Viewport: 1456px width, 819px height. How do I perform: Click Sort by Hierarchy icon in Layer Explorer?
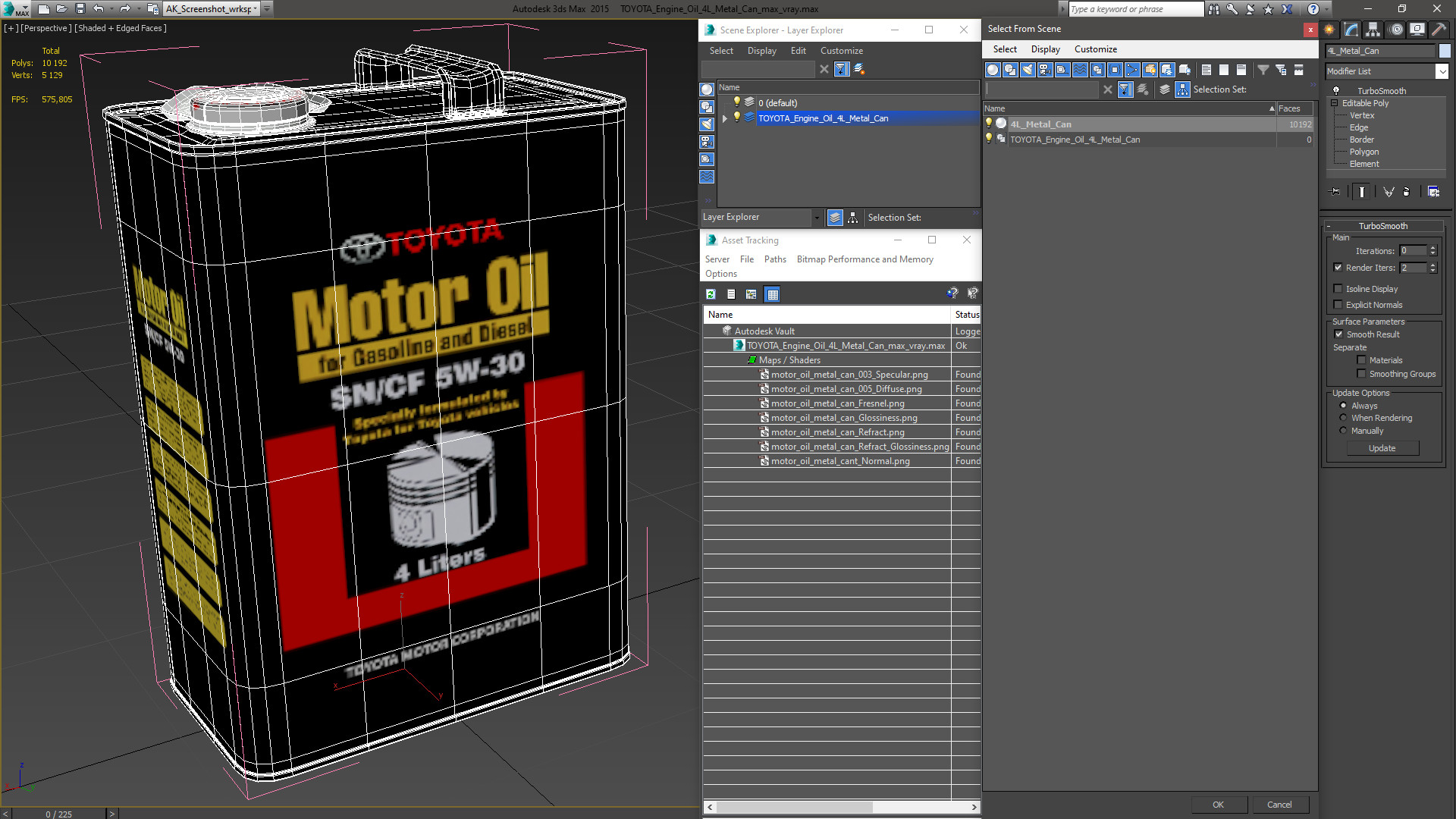pyautogui.click(x=852, y=218)
